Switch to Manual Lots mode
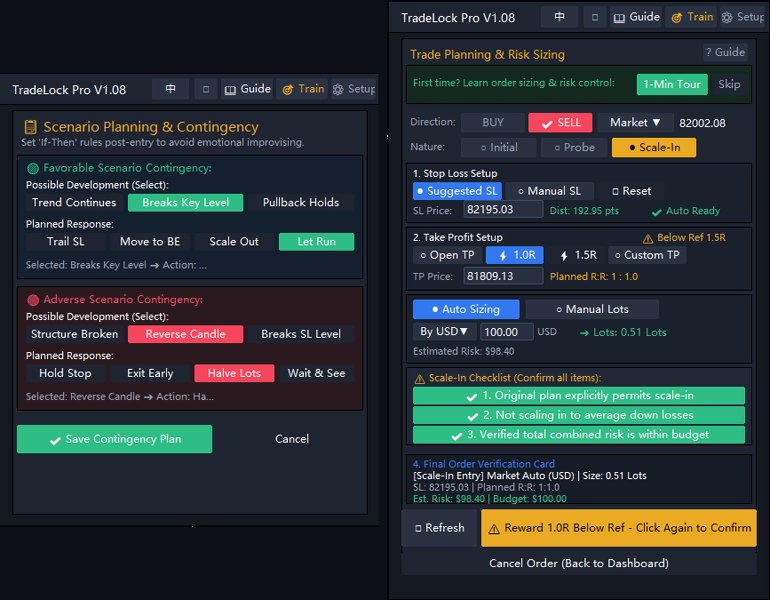Viewport: 770px width, 600px height. pos(592,309)
